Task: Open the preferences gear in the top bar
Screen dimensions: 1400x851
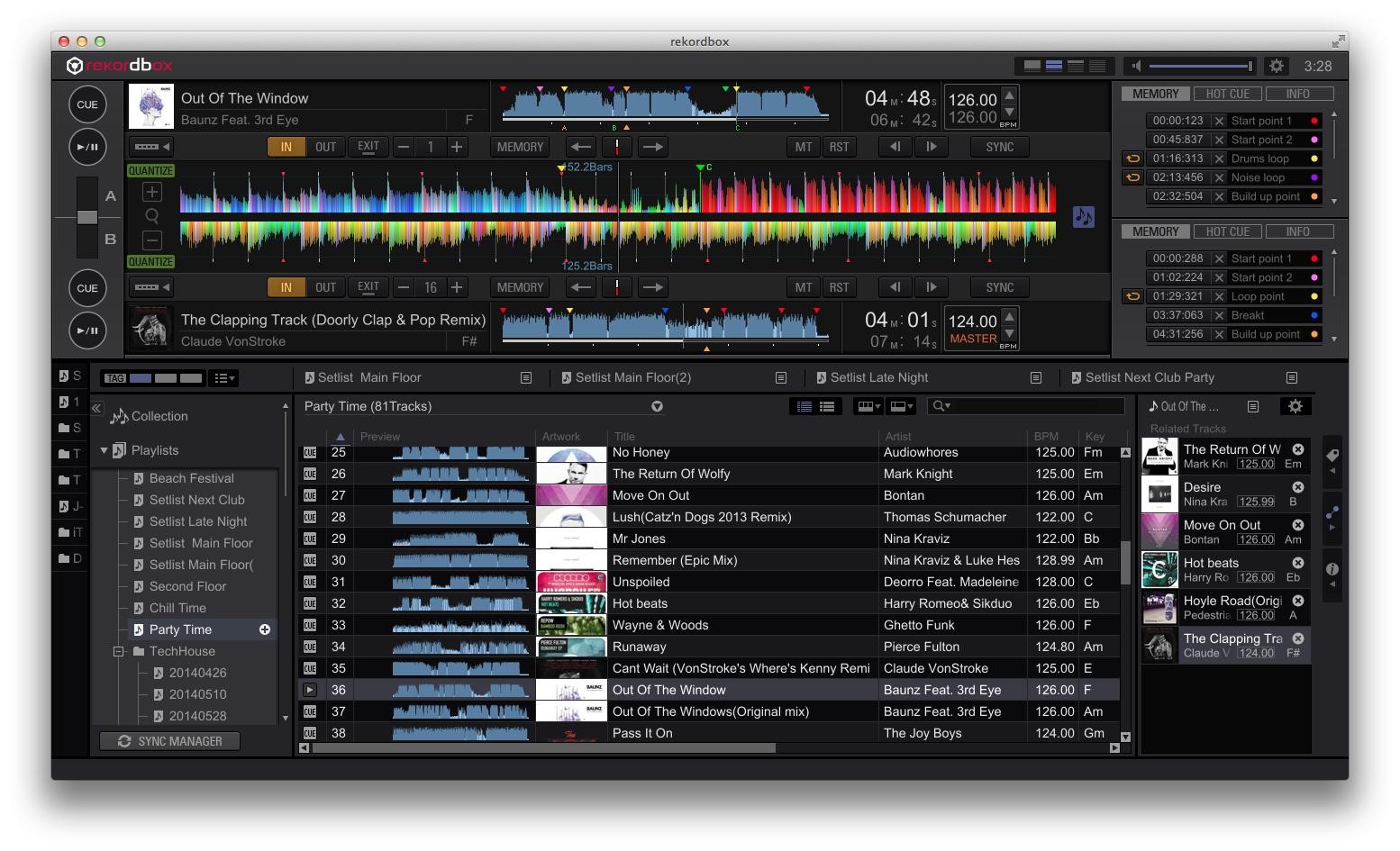Action: coord(1276,66)
